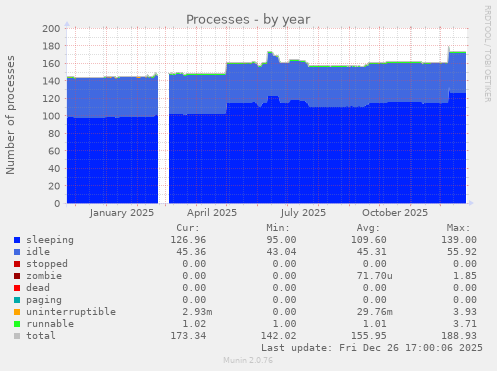Click the total legend color swatch
This screenshot has height=371, width=497.
[x=17, y=336]
